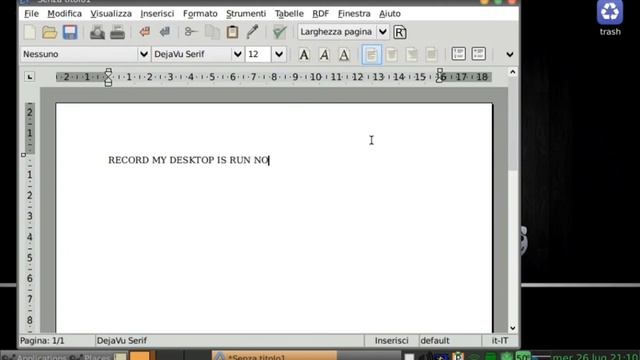Open the Formato menu
The image size is (640, 360).
pyautogui.click(x=200, y=13)
